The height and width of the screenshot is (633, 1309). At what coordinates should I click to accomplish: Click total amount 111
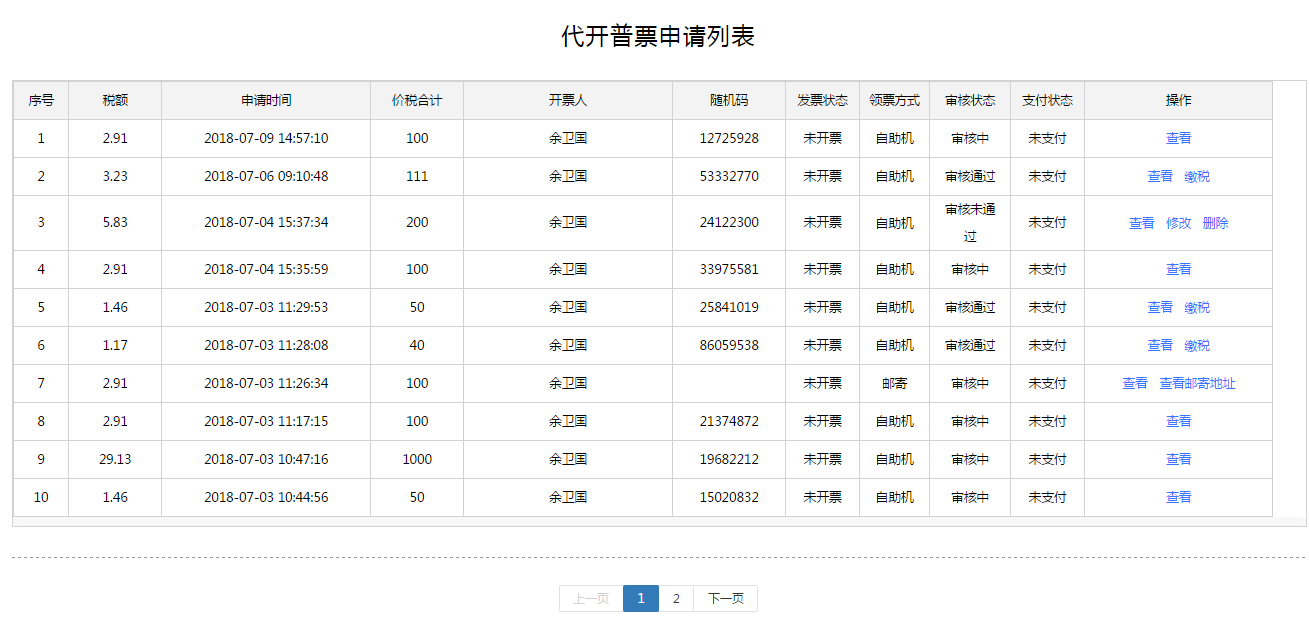(417, 176)
